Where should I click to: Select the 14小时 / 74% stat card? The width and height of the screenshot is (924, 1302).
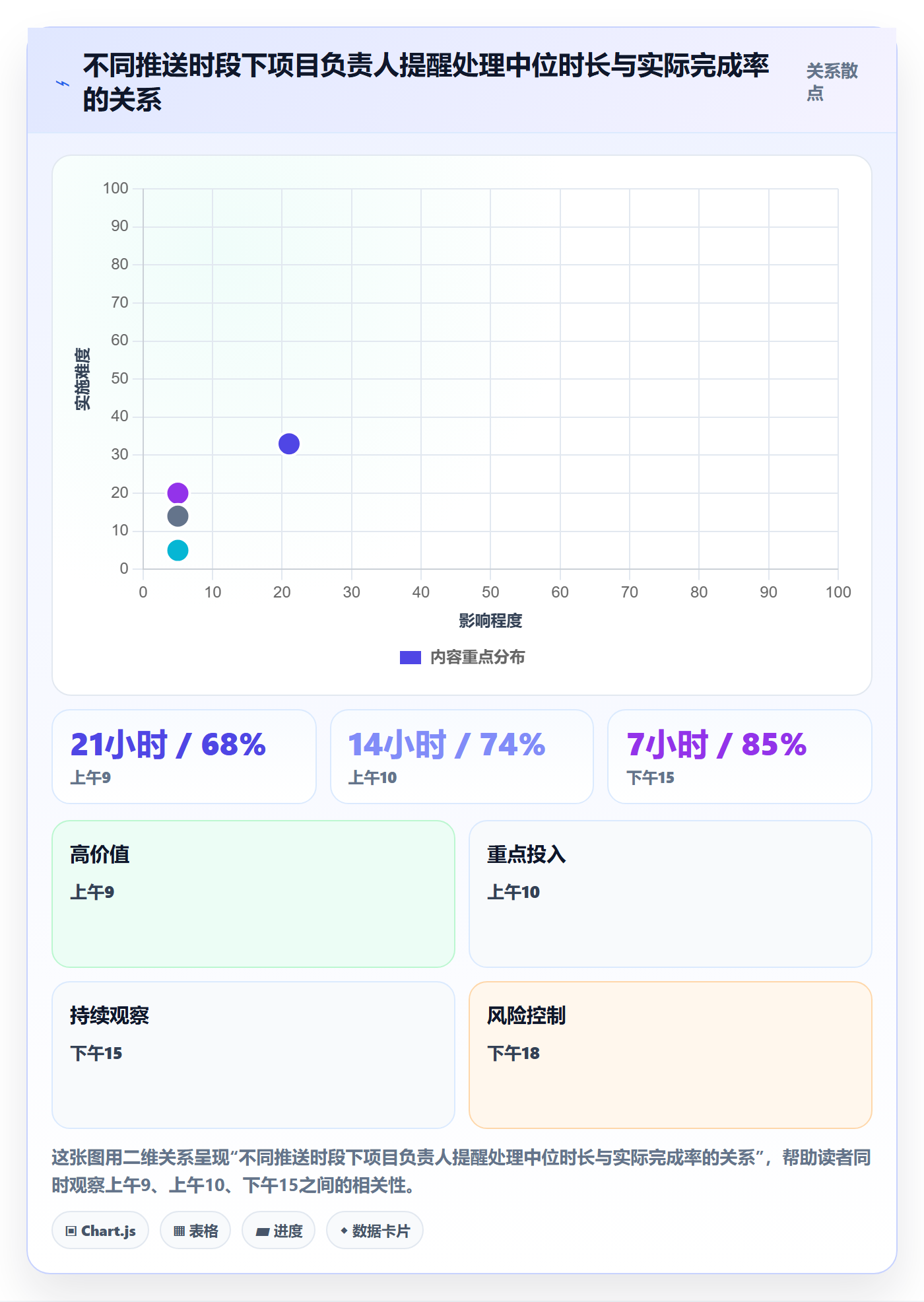click(462, 757)
